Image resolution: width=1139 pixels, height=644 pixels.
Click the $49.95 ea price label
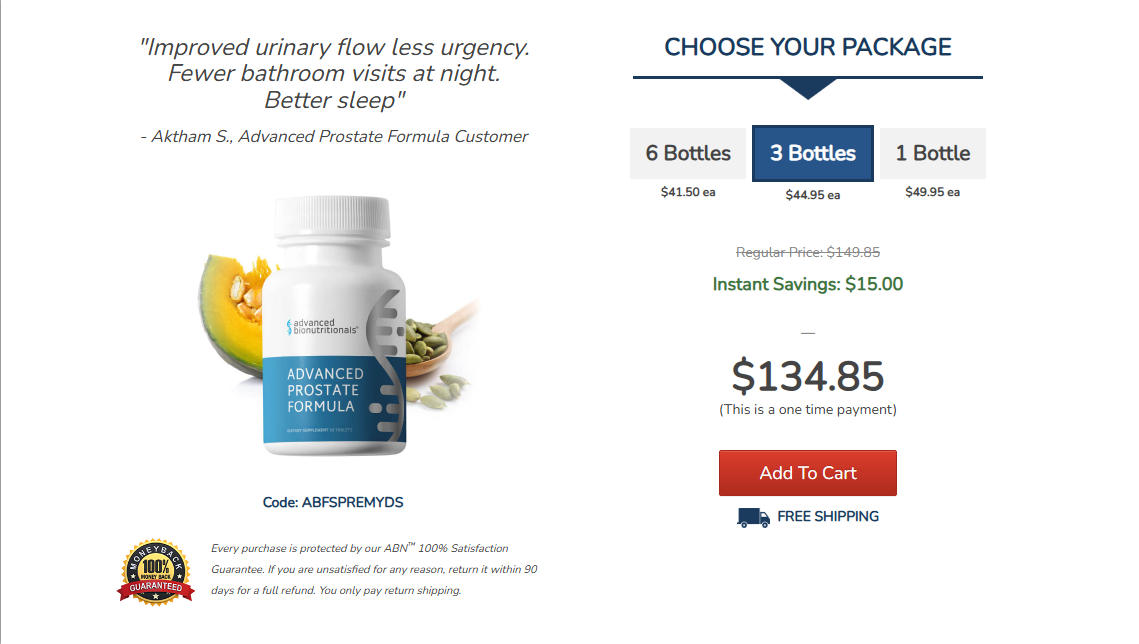[931, 191]
